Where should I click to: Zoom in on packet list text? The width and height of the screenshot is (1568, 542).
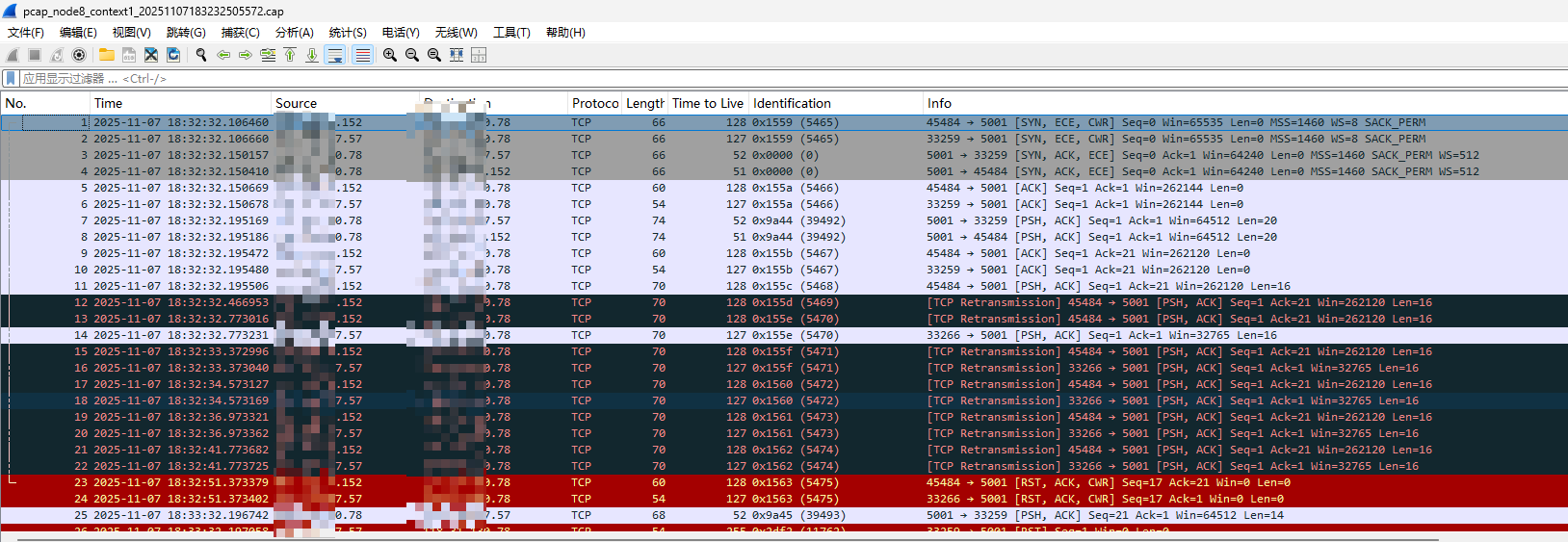coord(390,55)
